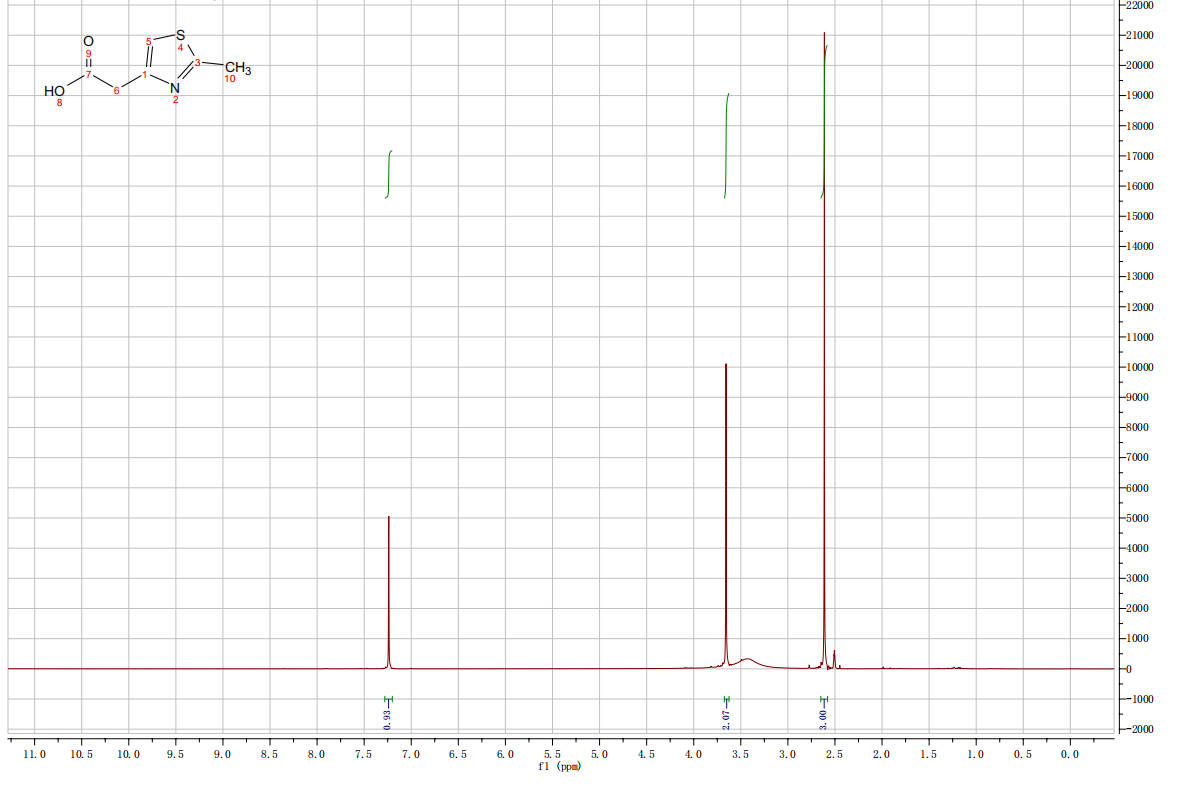Image resolution: width=1196 pixels, height=794 pixels.
Task: Click the 2.07 integral value label
Action: pos(727,714)
